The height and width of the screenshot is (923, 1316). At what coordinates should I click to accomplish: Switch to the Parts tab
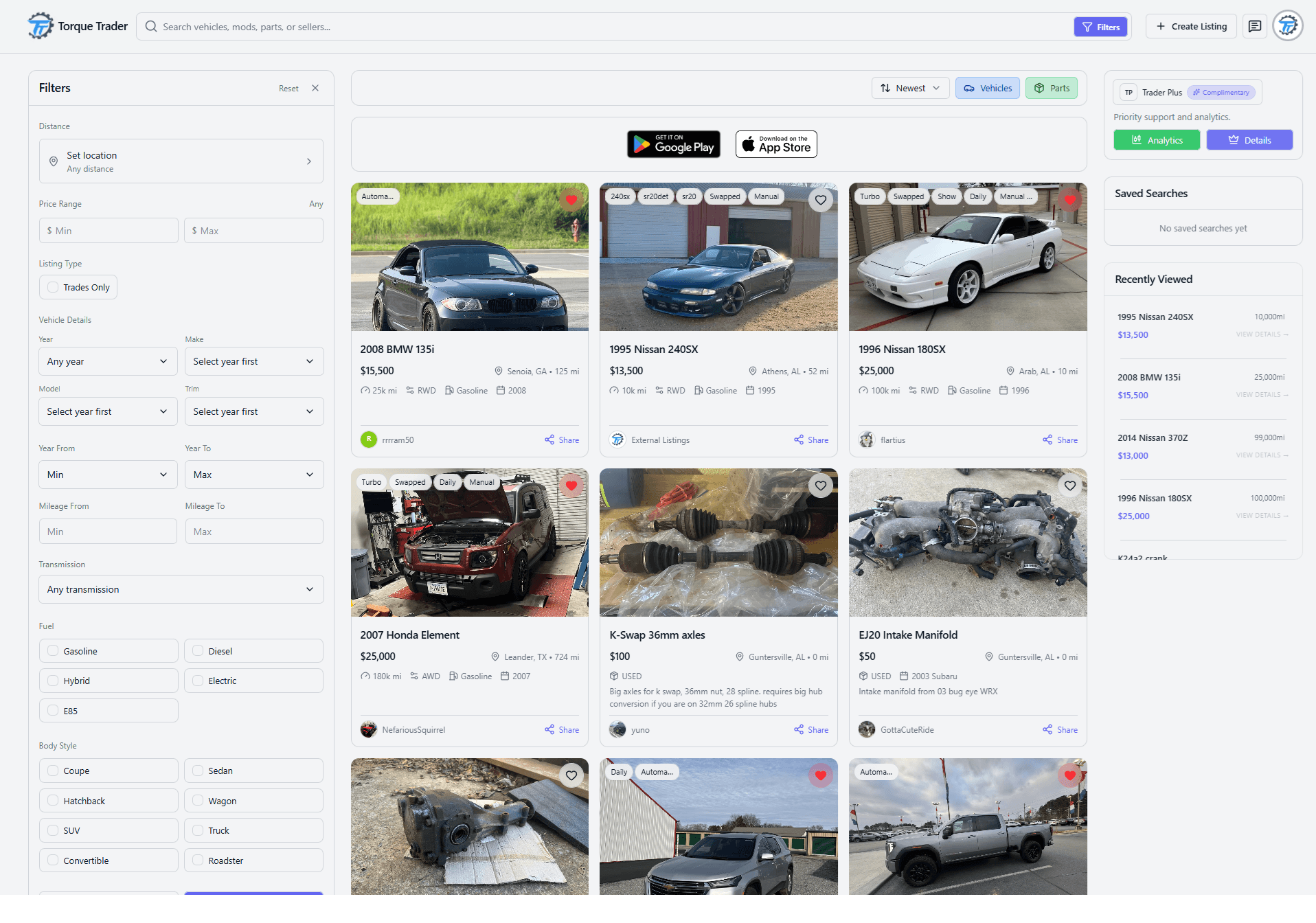1051,88
